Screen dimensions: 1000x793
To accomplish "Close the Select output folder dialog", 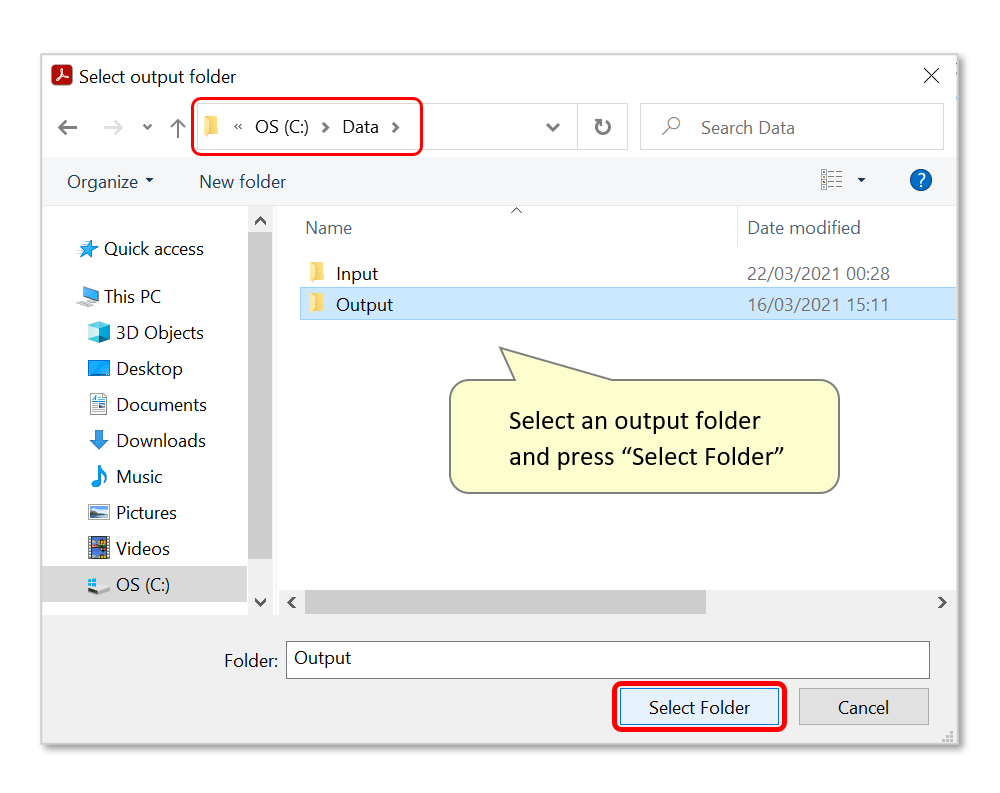I will [x=931, y=76].
